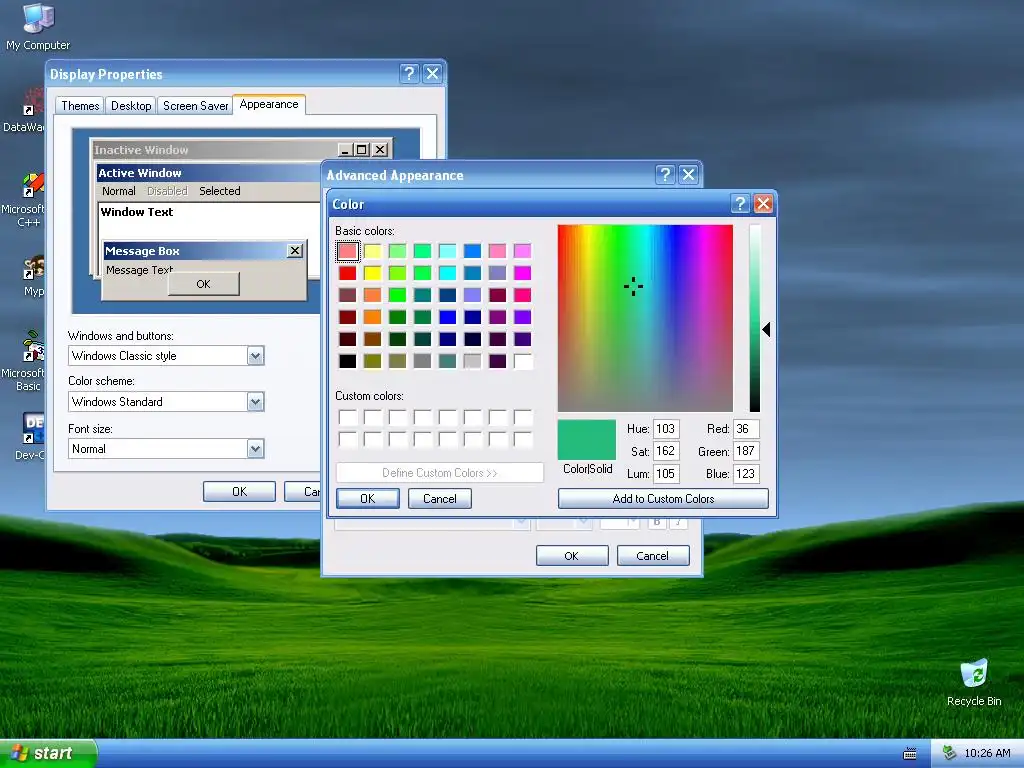Click Cancel in Advanced Appearance window
1024x768 pixels.
[652, 556]
